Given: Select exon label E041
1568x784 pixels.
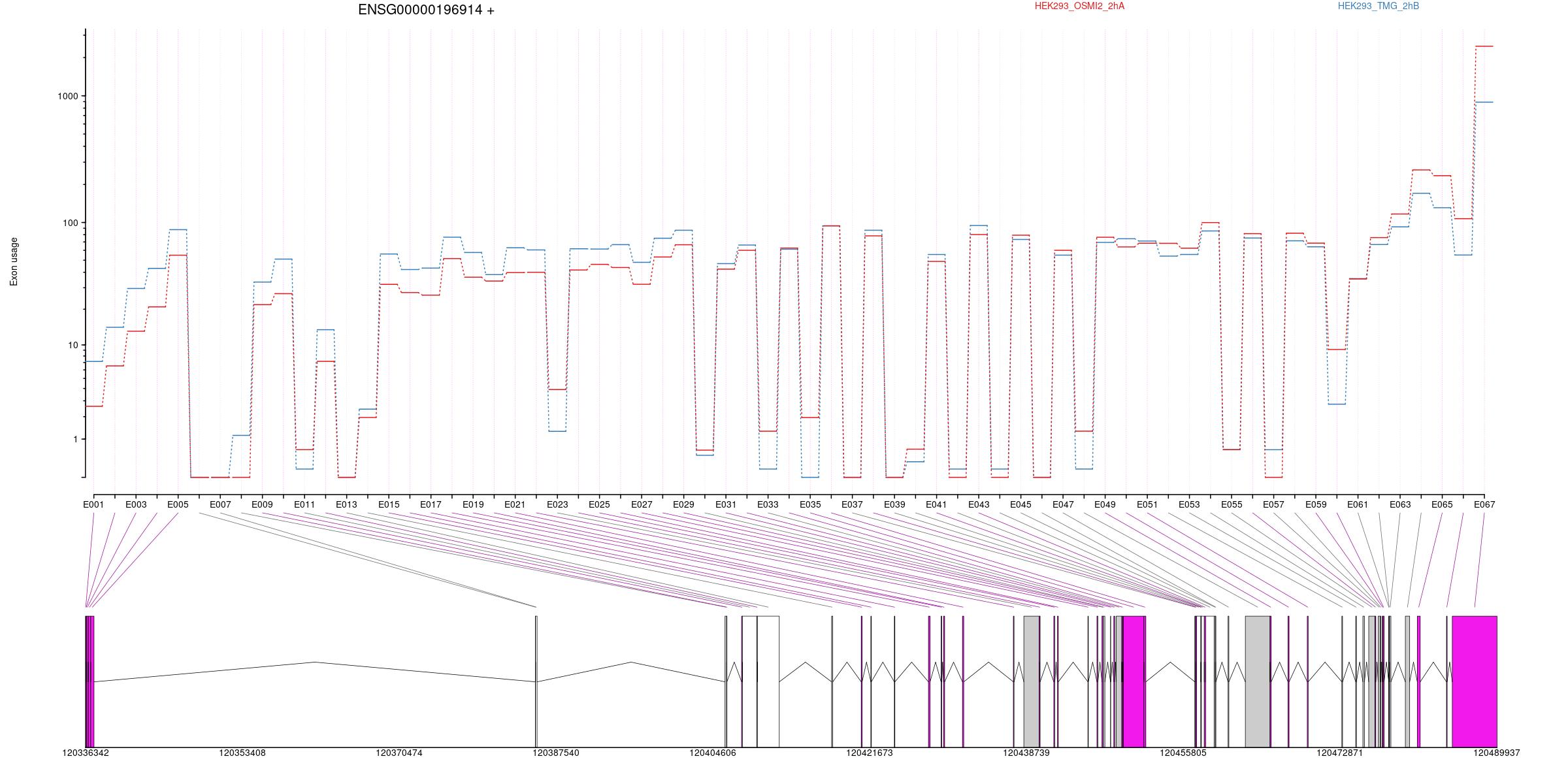Looking at the screenshot, I should coord(936,504).
